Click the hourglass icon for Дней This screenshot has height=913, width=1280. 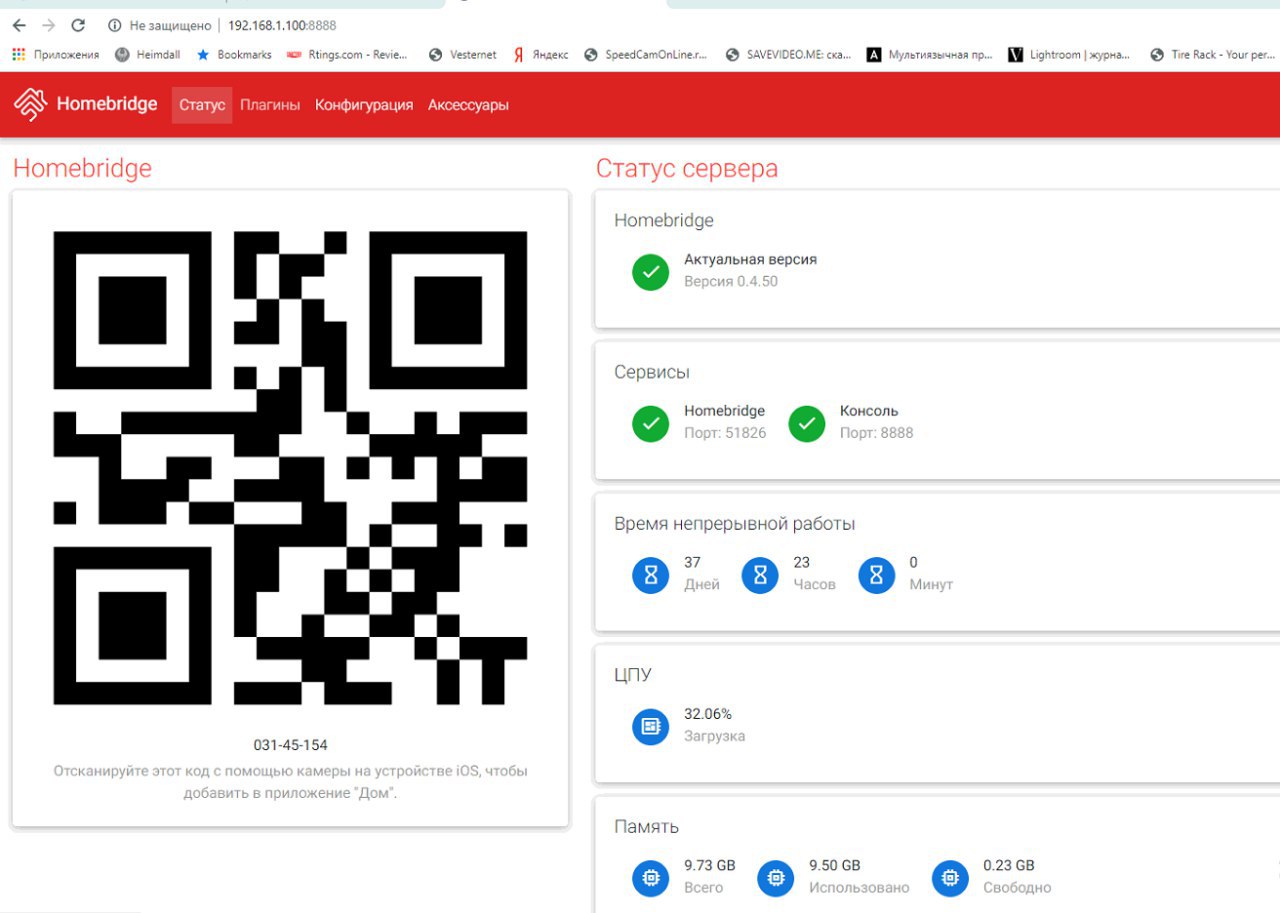651,575
